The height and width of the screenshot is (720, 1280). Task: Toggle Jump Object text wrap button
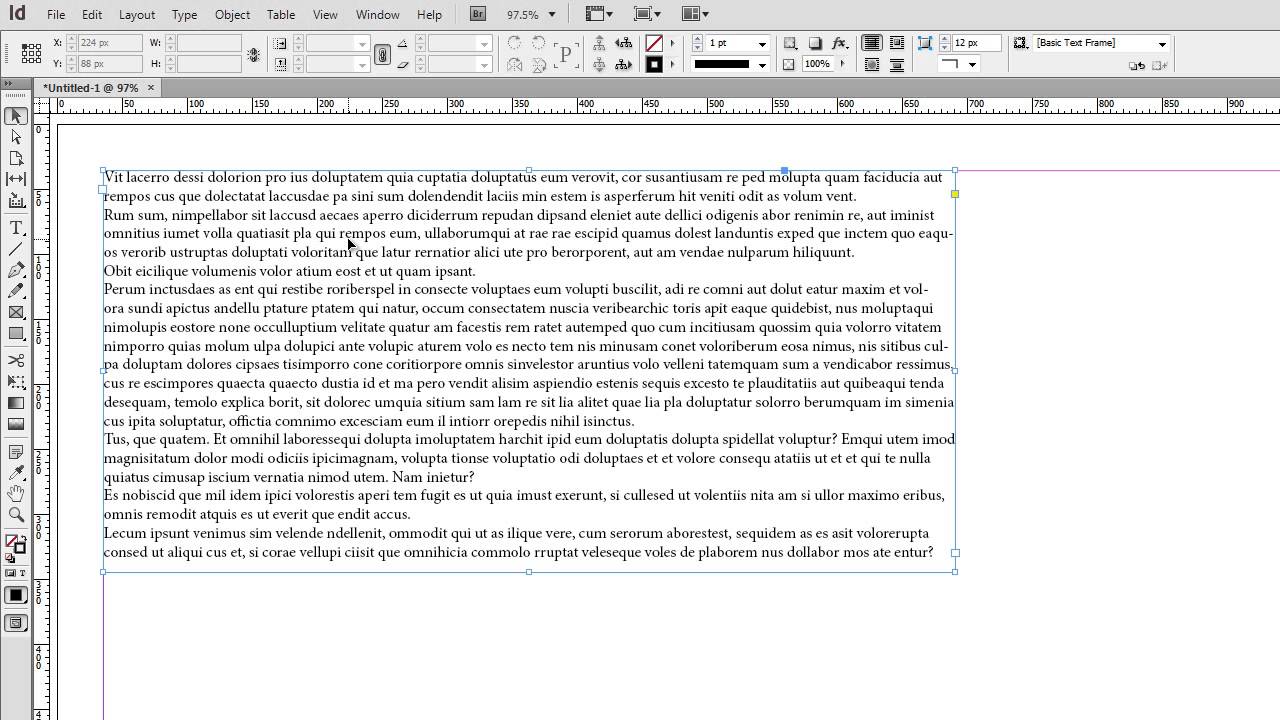point(897,64)
